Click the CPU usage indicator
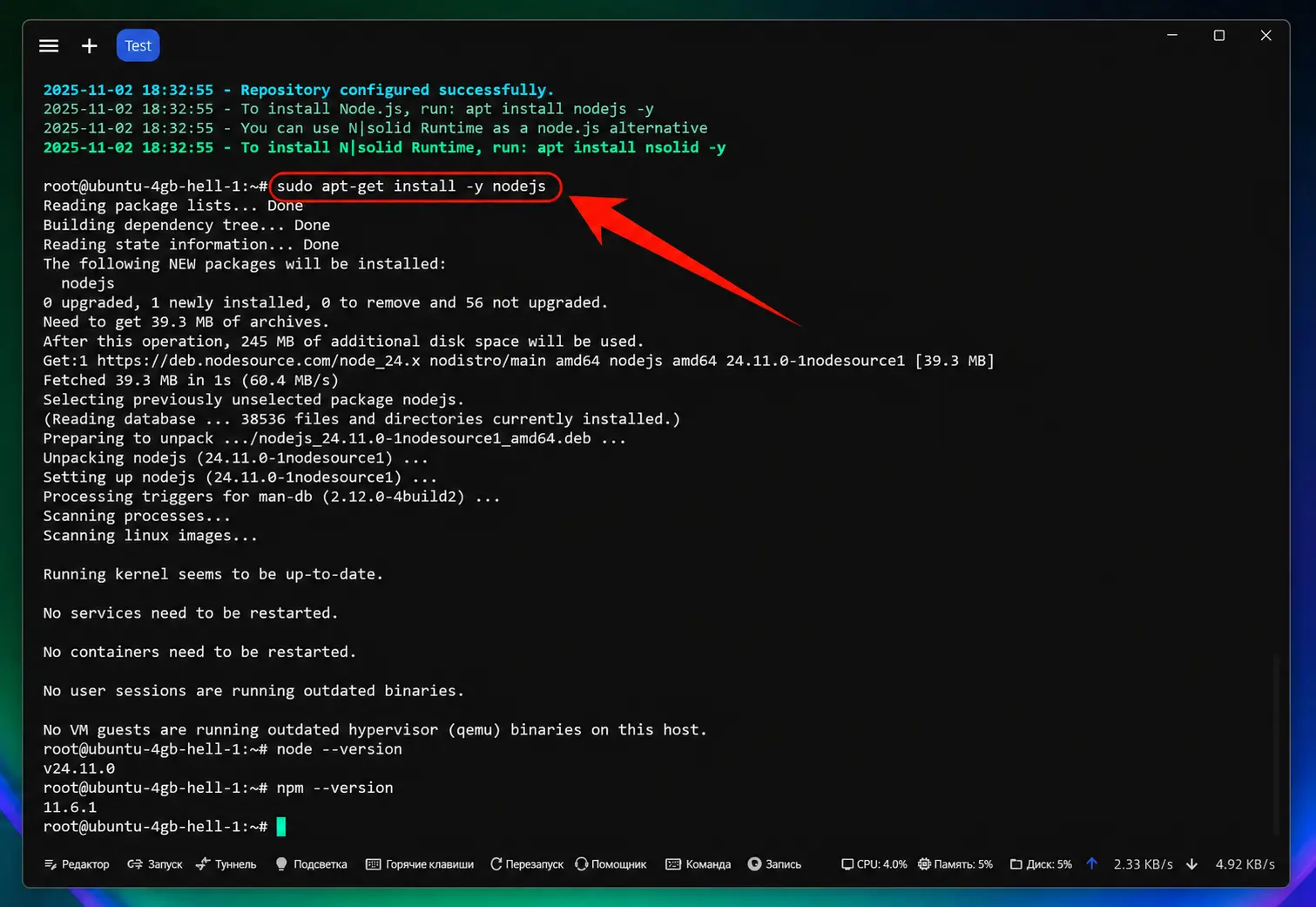The height and width of the screenshot is (907, 1316). point(874,864)
